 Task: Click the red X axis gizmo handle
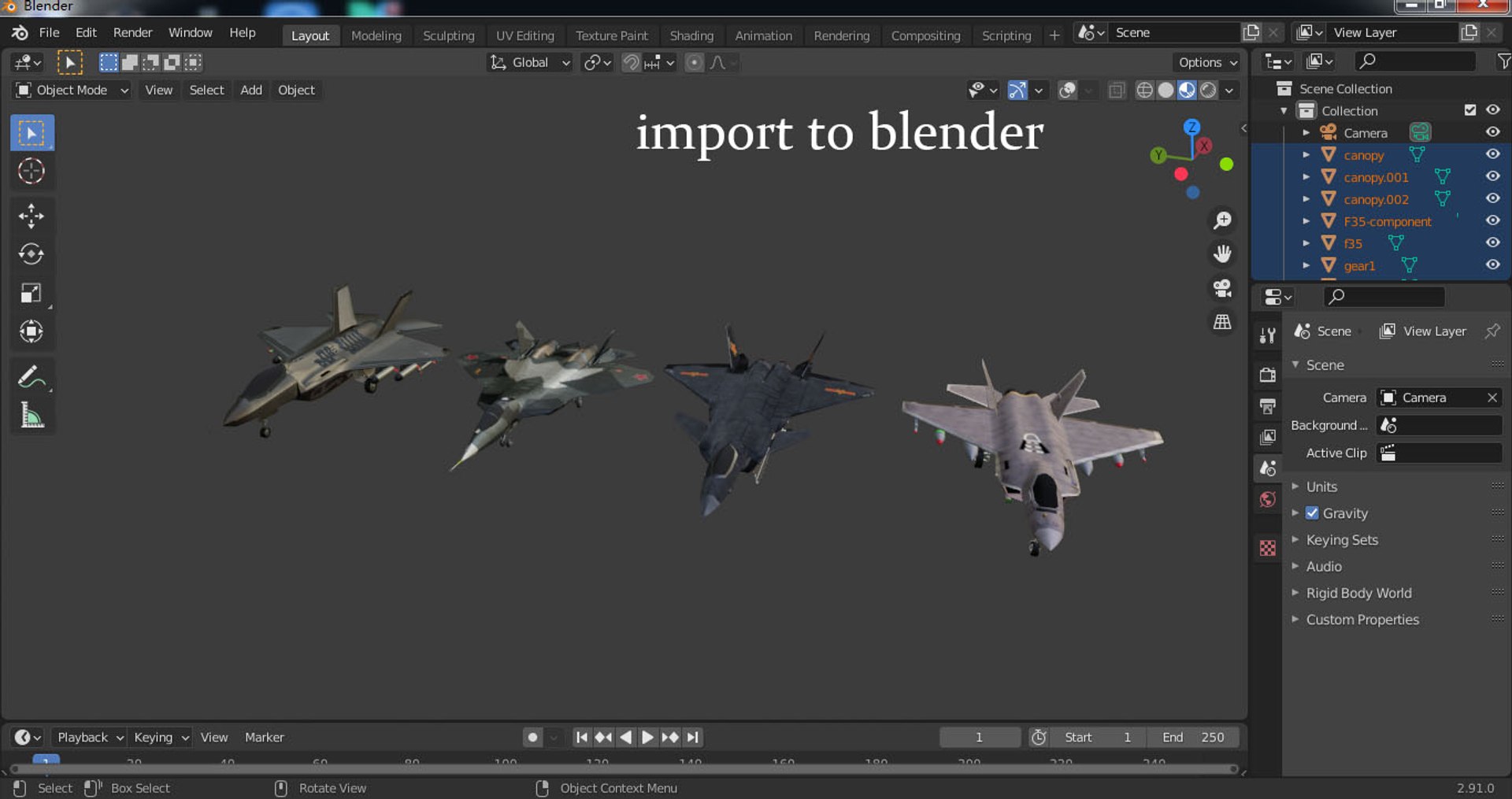coord(1204,146)
